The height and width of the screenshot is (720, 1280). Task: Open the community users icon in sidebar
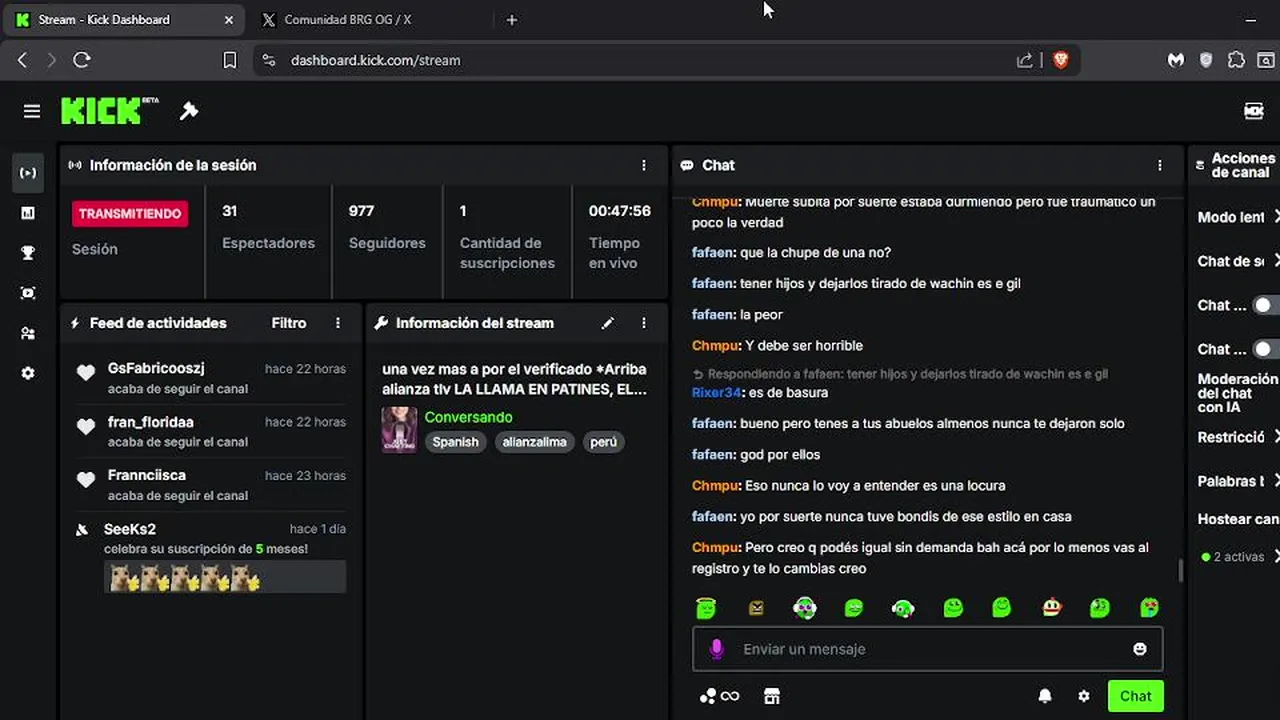[28, 333]
